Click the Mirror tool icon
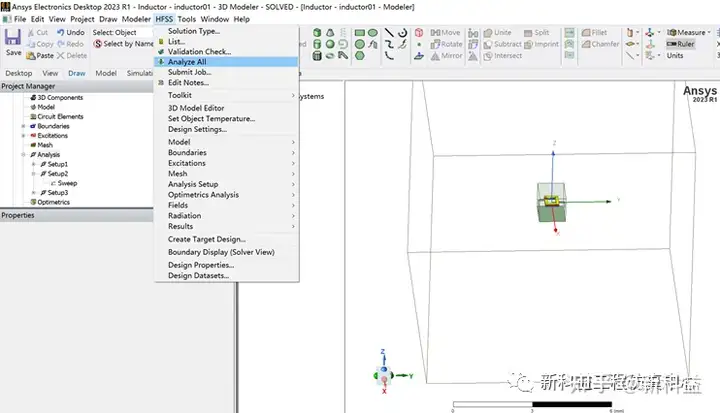The image size is (720, 413). [x=435, y=56]
